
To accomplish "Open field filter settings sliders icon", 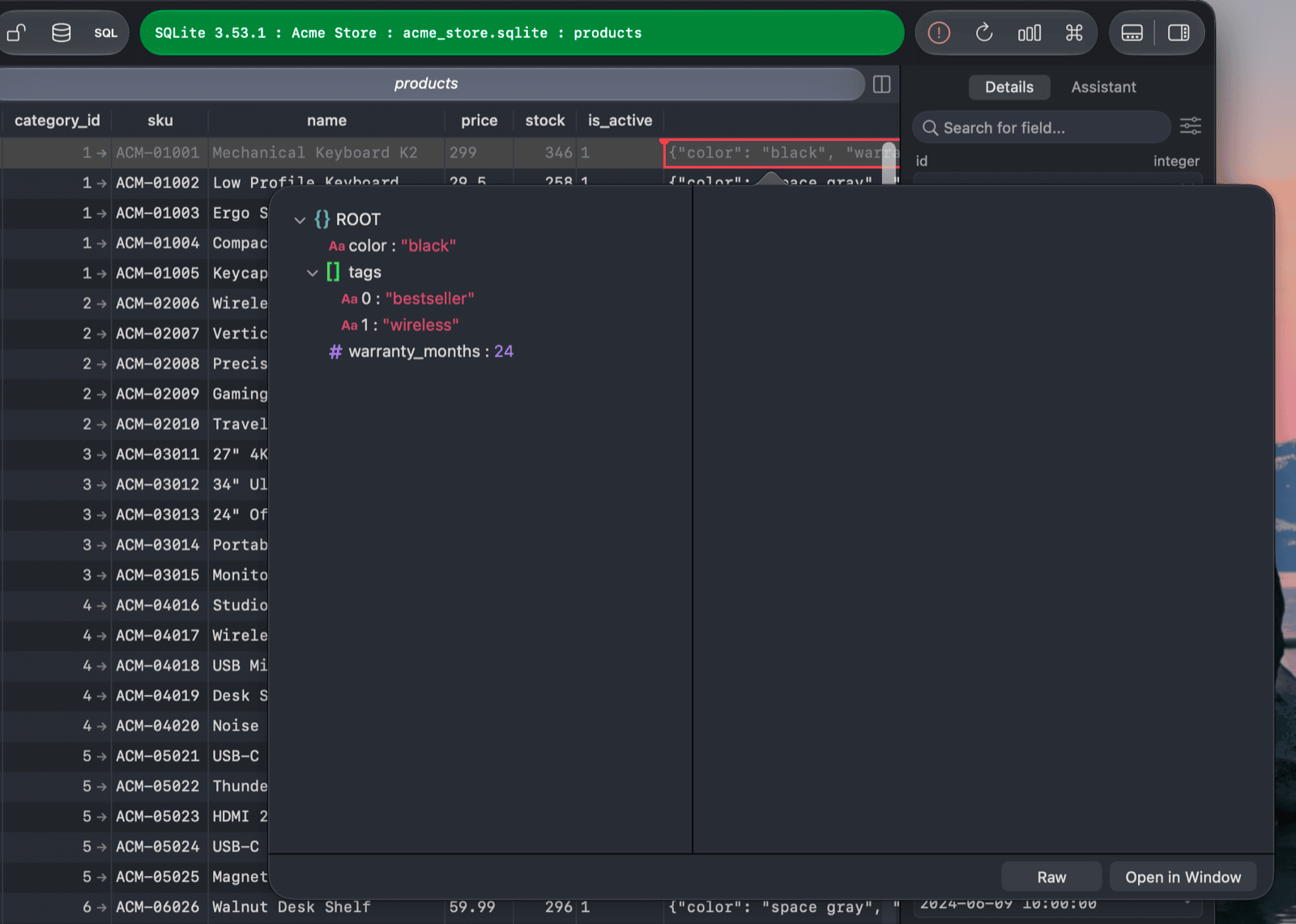I will coord(1191,126).
